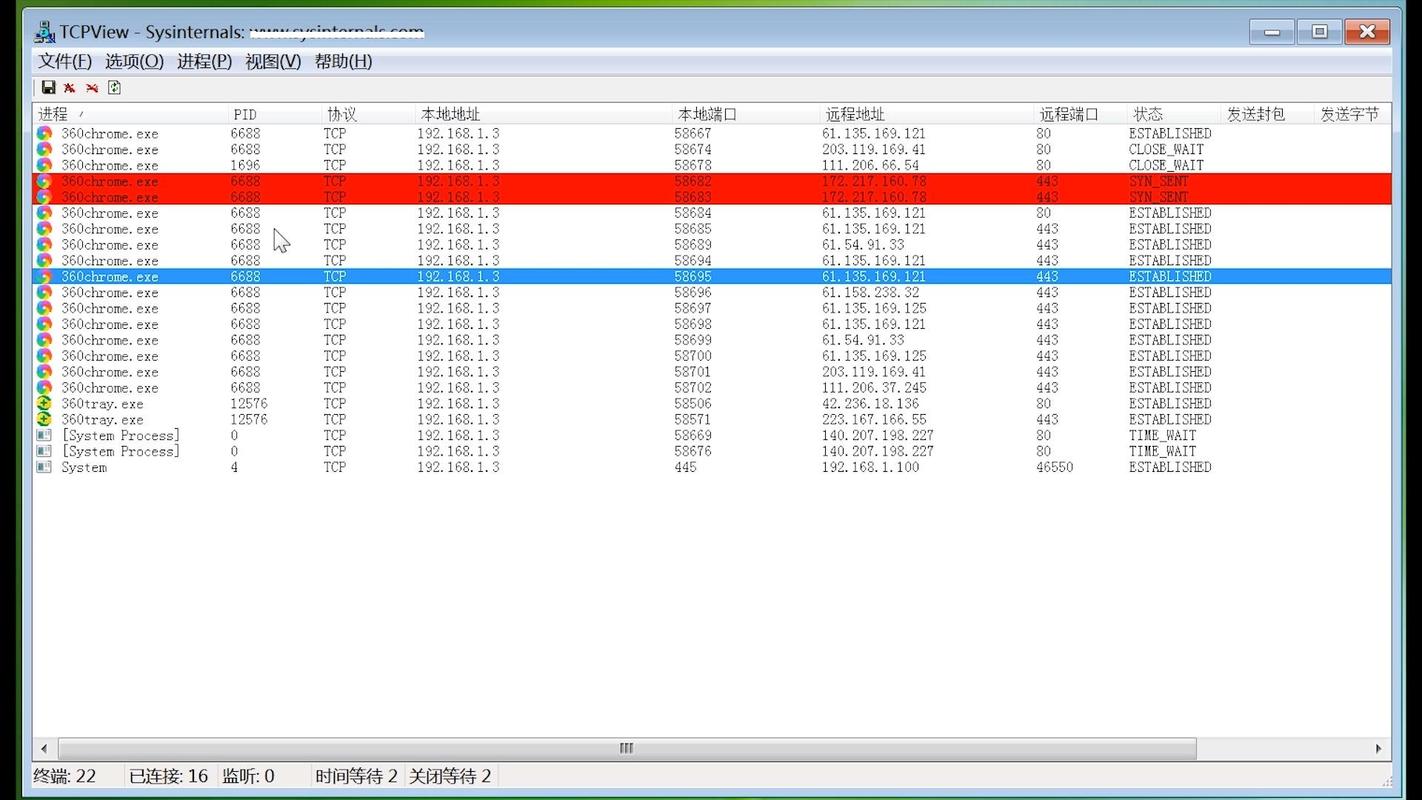Open the 进程(P) menu

[x=204, y=61]
